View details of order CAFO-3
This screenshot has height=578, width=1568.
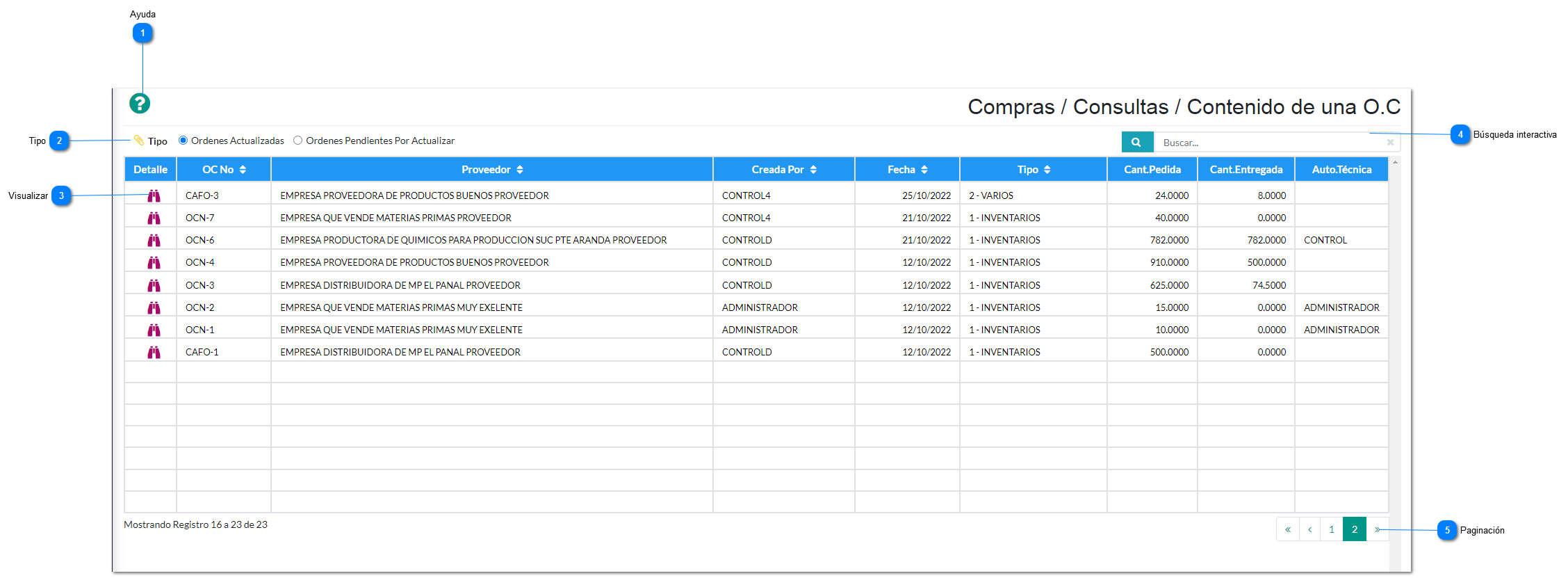(154, 195)
